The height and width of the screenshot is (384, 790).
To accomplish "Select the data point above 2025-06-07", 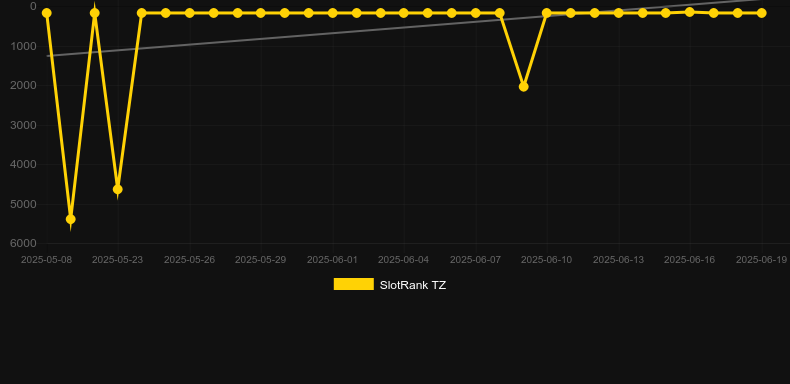I will tap(476, 13).
